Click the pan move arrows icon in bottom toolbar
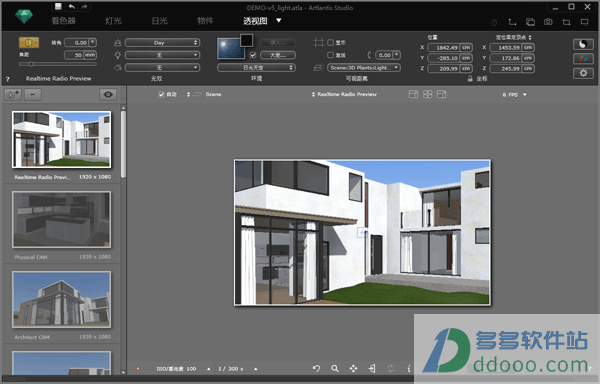600x384 pixels. pyautogui.click(x=353, y=368)
